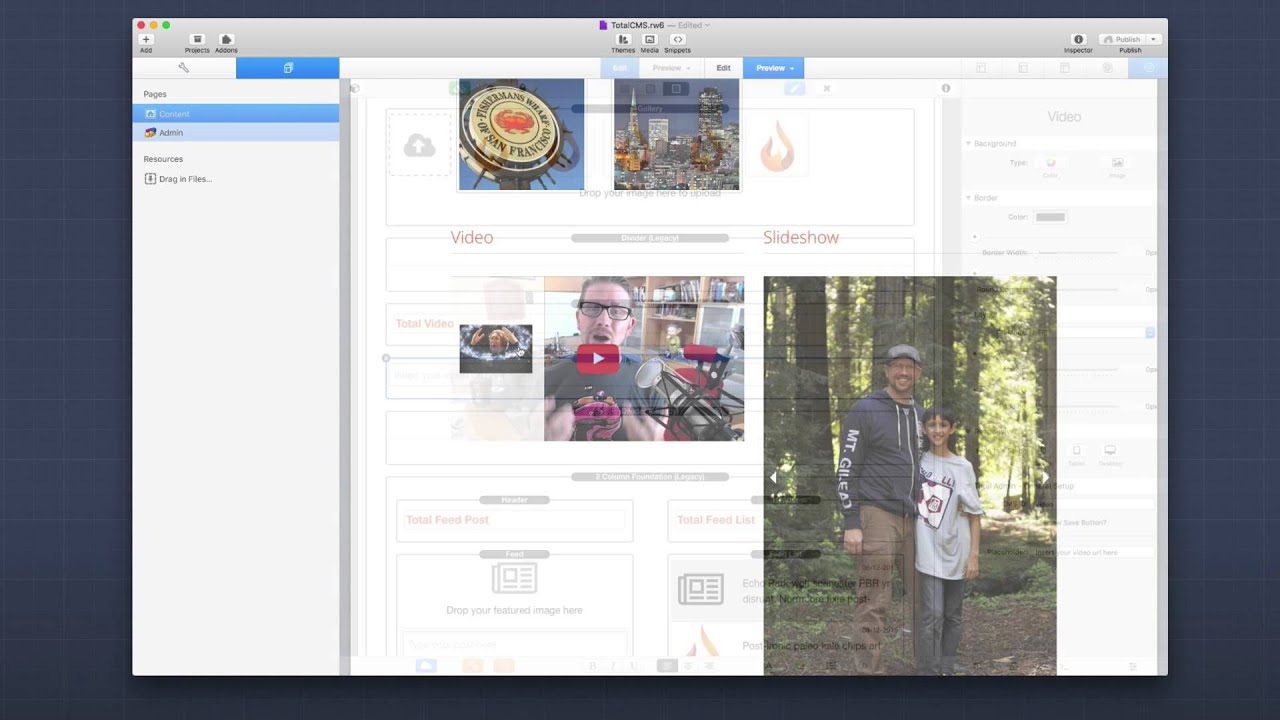
Task: Select the Fisherman's Wharf sign thumbnail
Action: click(521, 134)
